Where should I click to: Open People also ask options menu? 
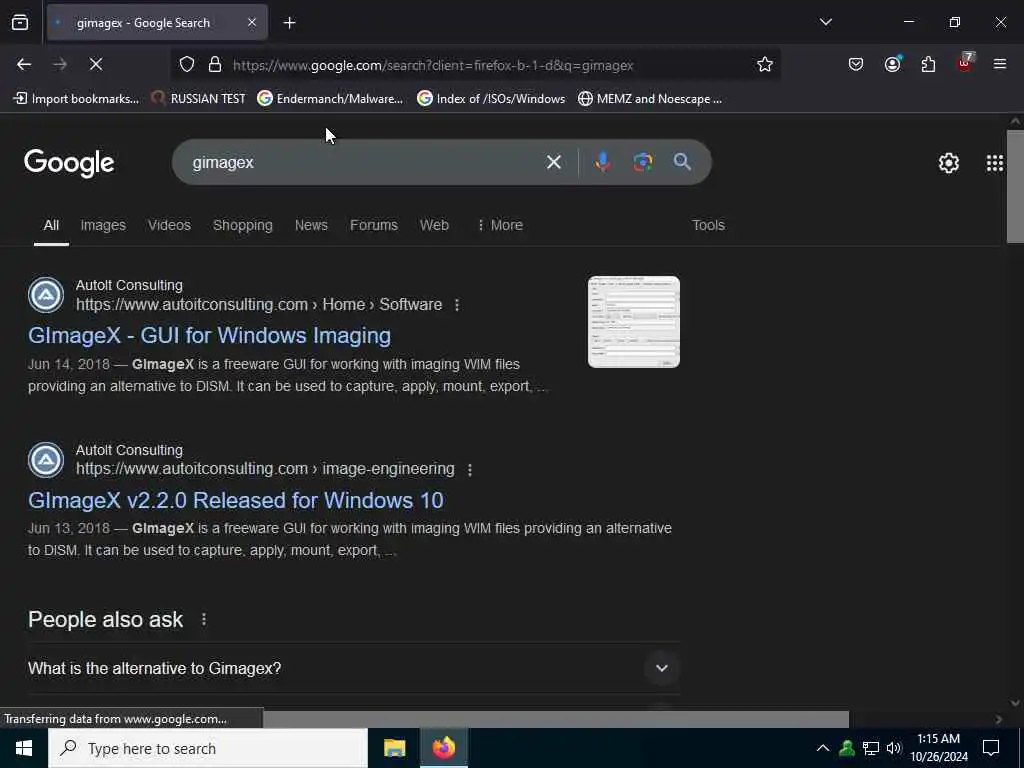204,619
